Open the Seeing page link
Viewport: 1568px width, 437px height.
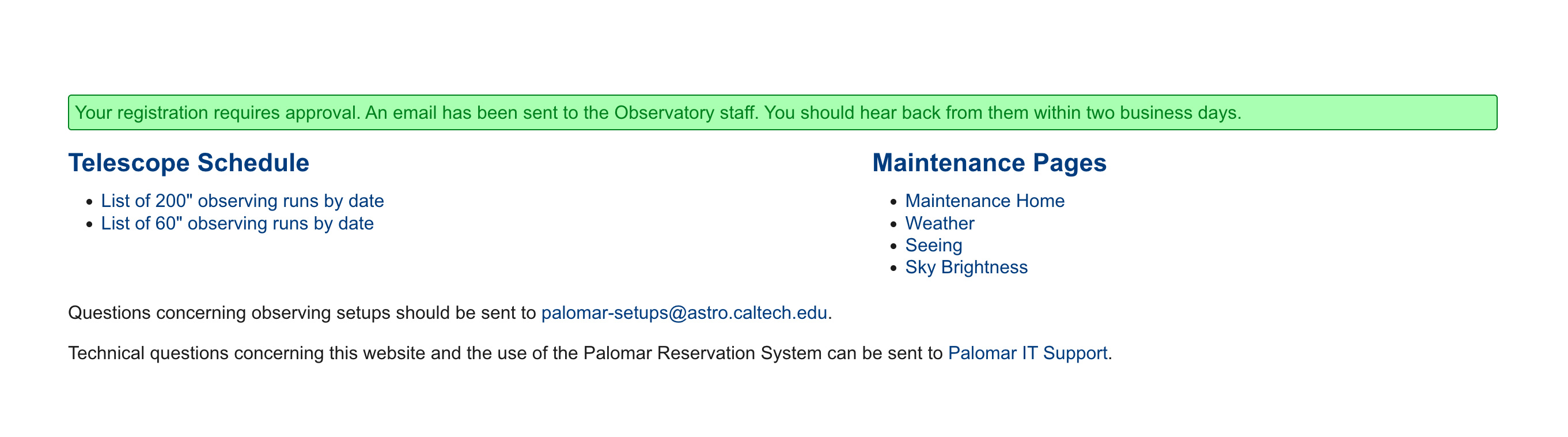933,245
